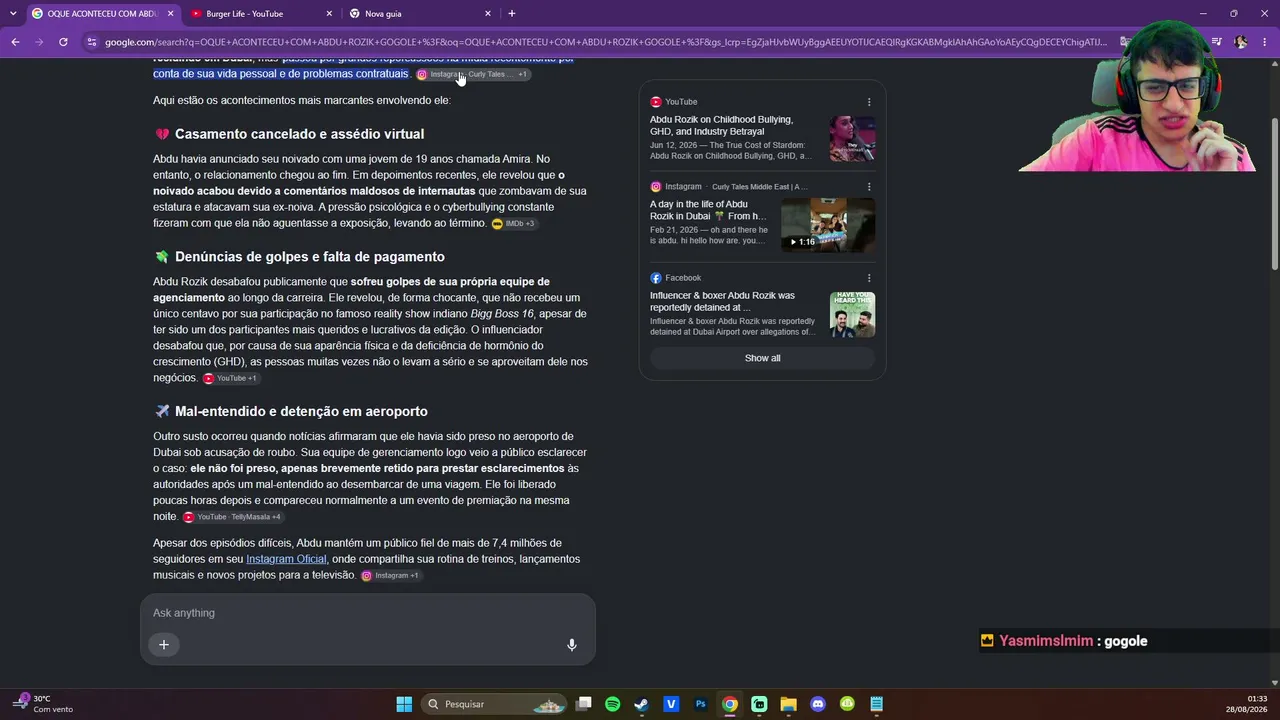Go back to the previous page
Viewport: 1280px width, 720px height.
click(x=15, y=42)
